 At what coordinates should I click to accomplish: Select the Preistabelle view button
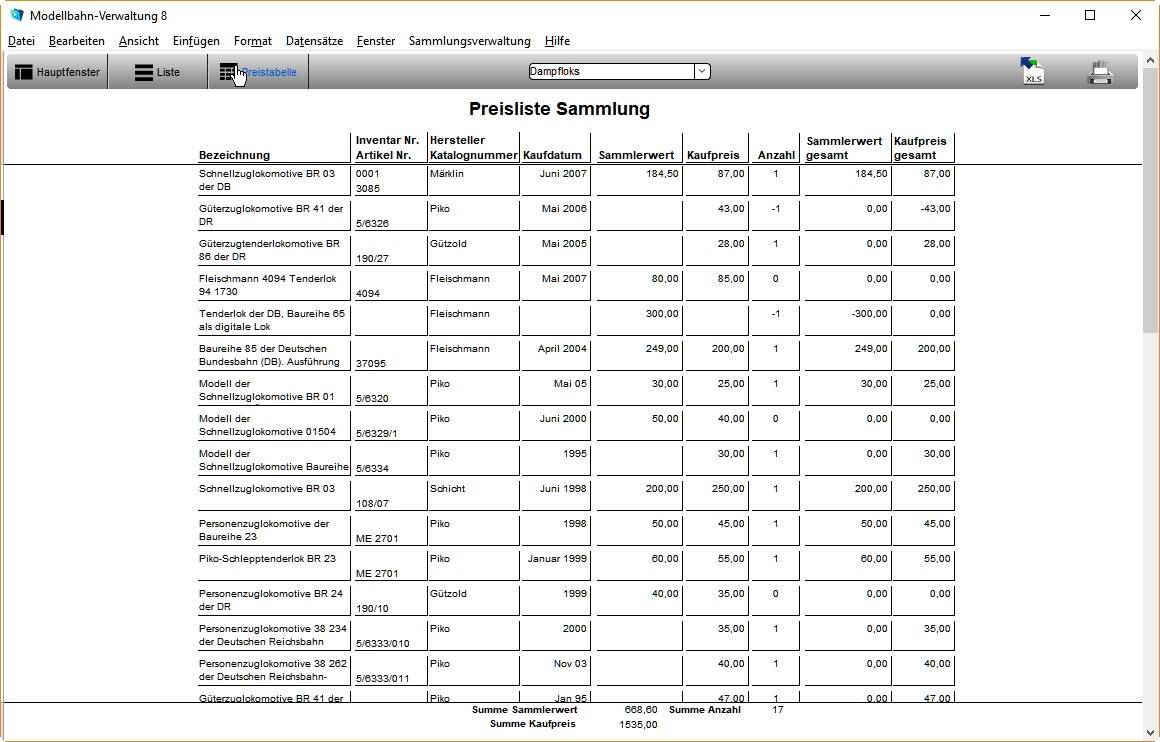click(x=258, y=72)
